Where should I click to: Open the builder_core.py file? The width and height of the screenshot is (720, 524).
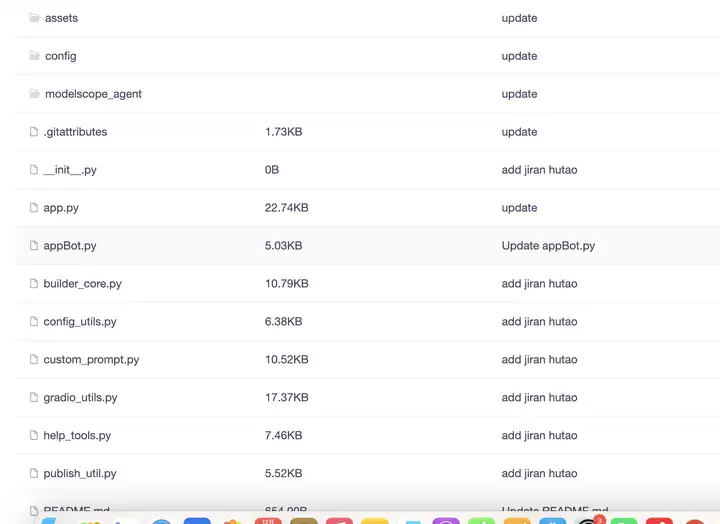83,284
